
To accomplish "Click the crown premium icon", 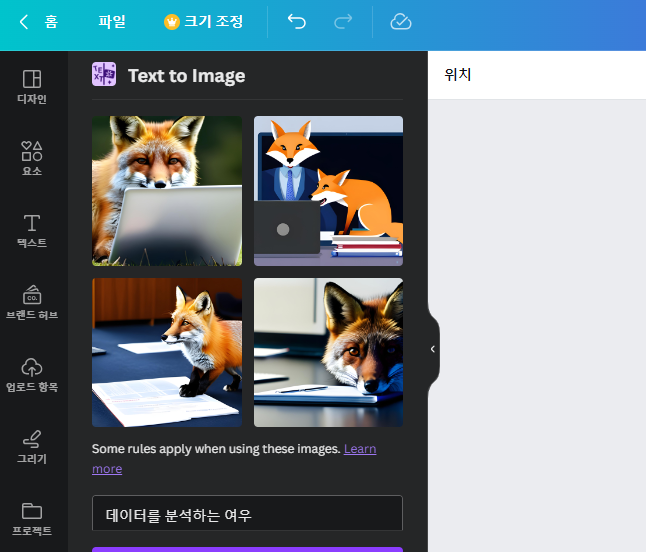I will coord(172,22).
